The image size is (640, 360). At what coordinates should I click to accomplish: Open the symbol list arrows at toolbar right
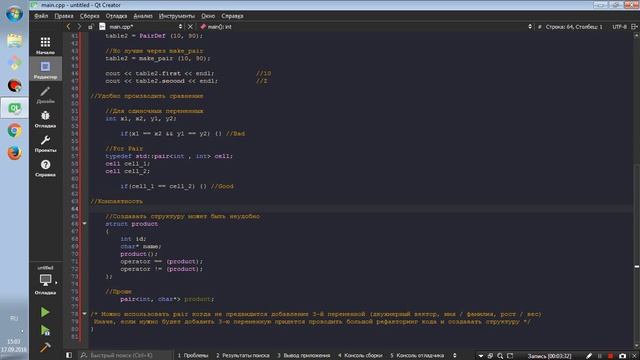tap(530, 27)
